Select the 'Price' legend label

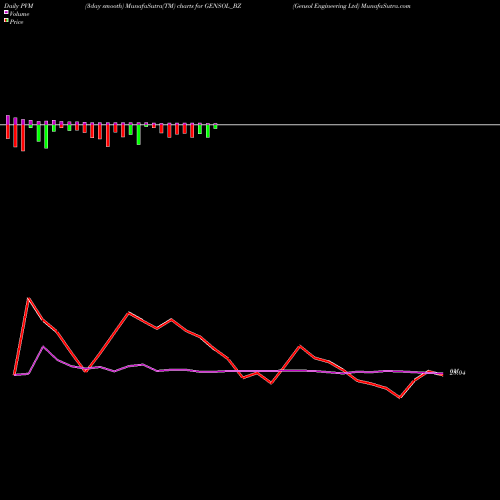[x=16, y=22]
